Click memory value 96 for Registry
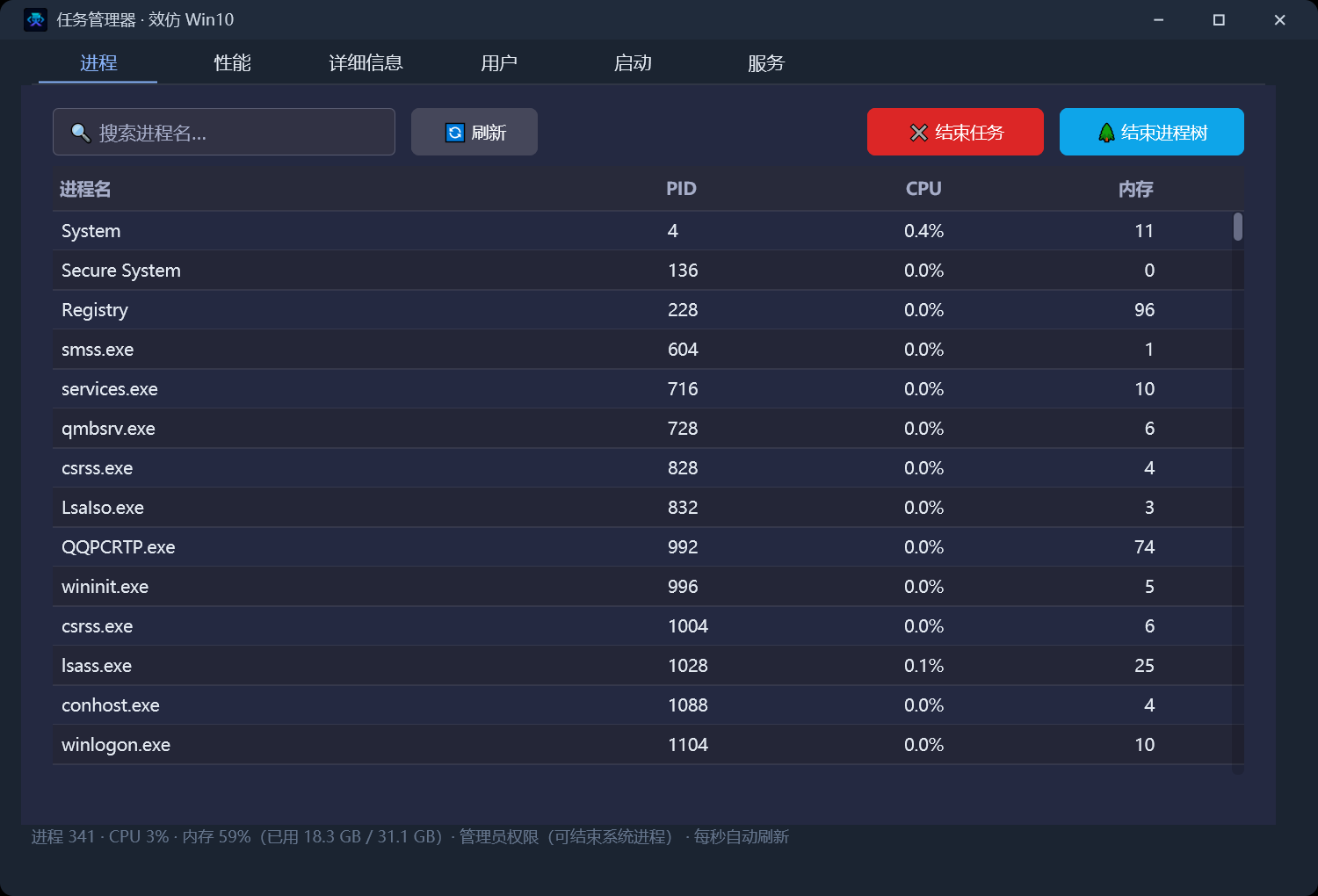Viewport: 1318px width, 896px height. (1144, 310)
